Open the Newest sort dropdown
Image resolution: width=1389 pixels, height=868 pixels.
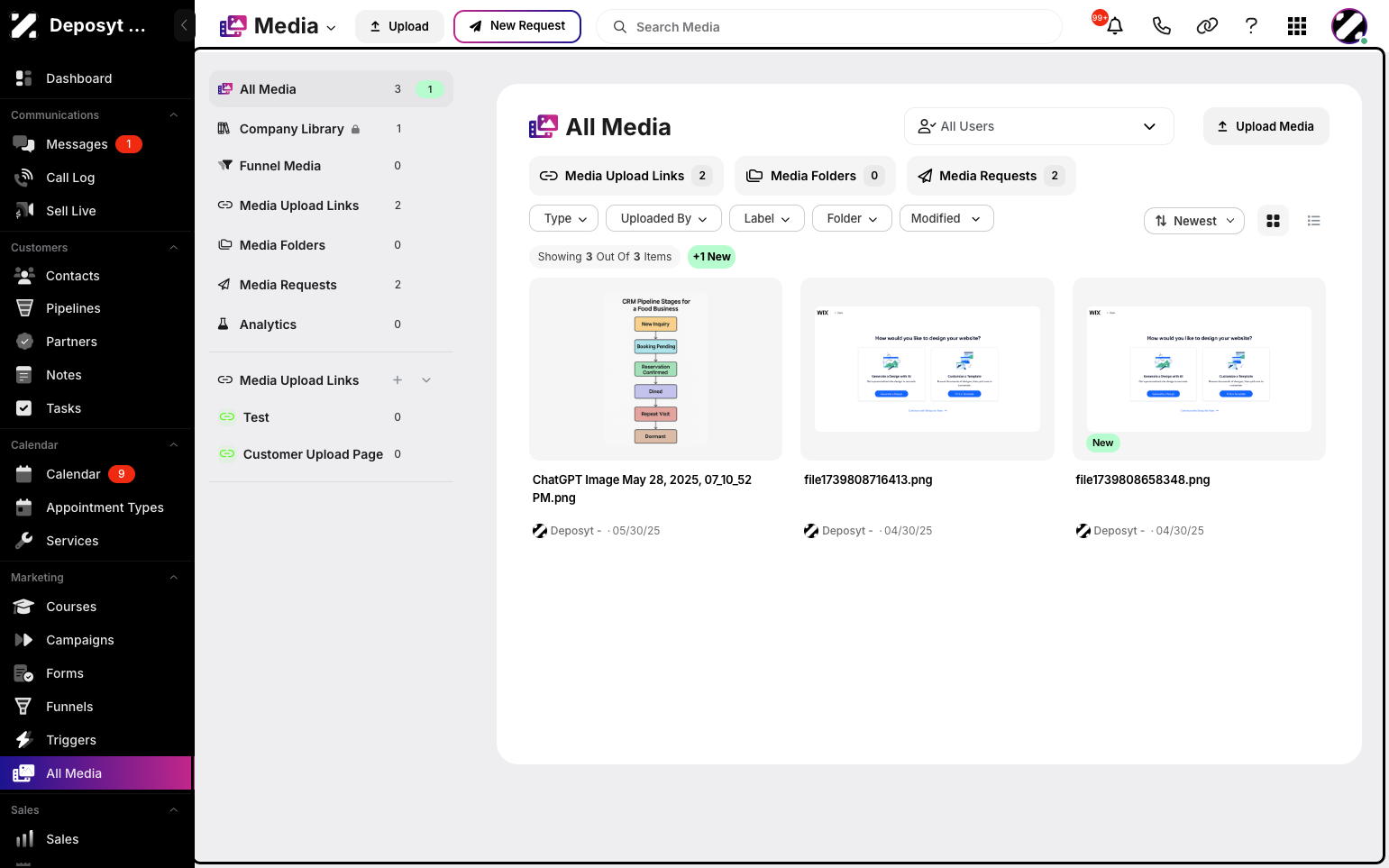pyautogui.click(x=1194, y=221)
